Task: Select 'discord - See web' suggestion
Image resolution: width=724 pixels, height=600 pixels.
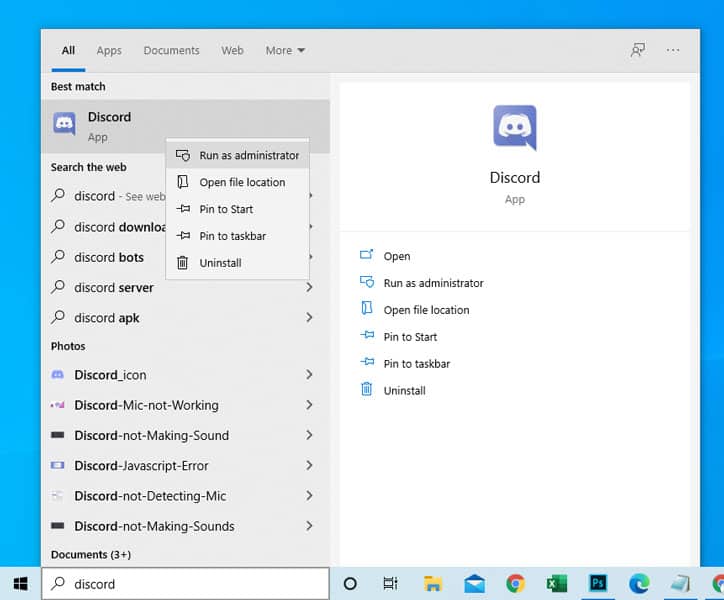Action: [x=108, y=196]
